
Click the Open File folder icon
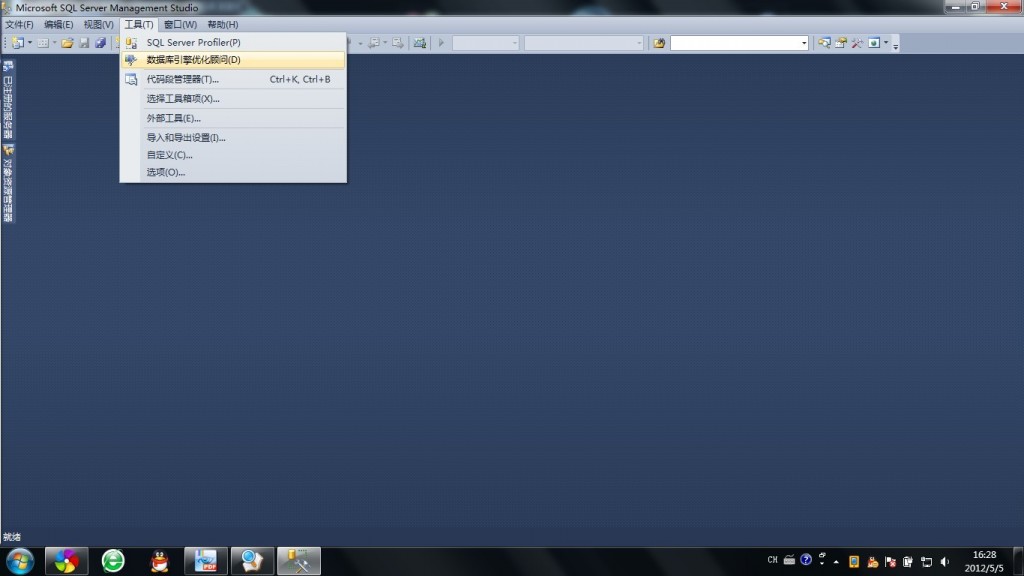[67, 43]
